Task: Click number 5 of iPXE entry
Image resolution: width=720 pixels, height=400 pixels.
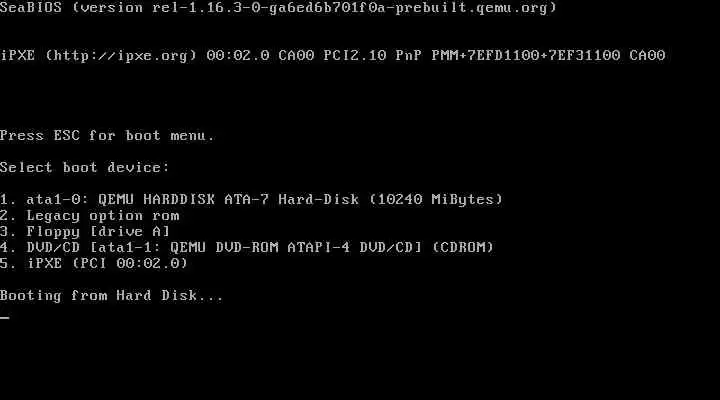Action: [x=6, y=263]
